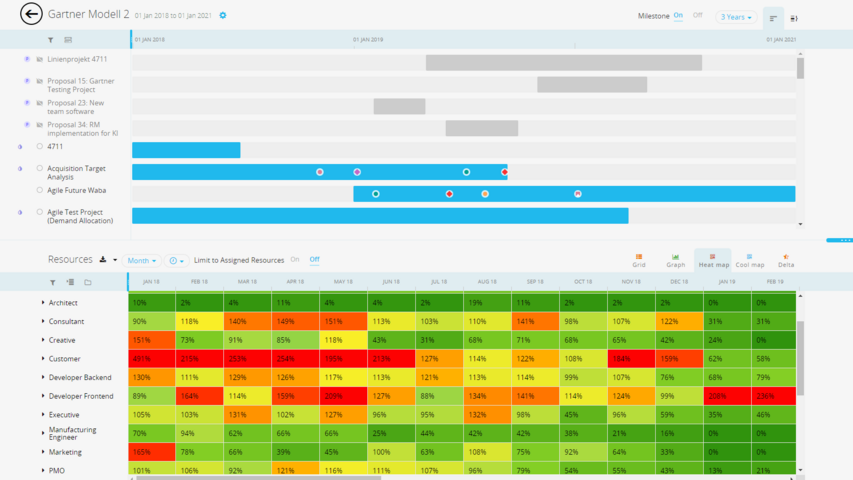Open the Delta view

click(786, 260)
